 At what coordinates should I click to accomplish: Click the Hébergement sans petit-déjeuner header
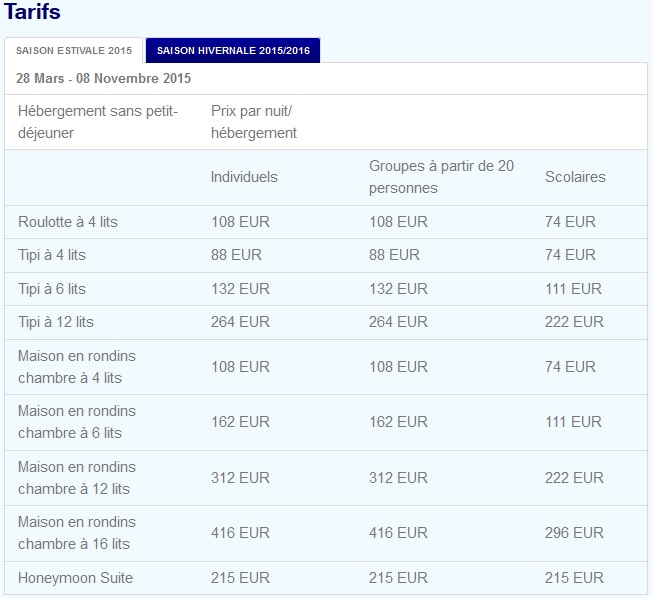[x=98, y=122]
